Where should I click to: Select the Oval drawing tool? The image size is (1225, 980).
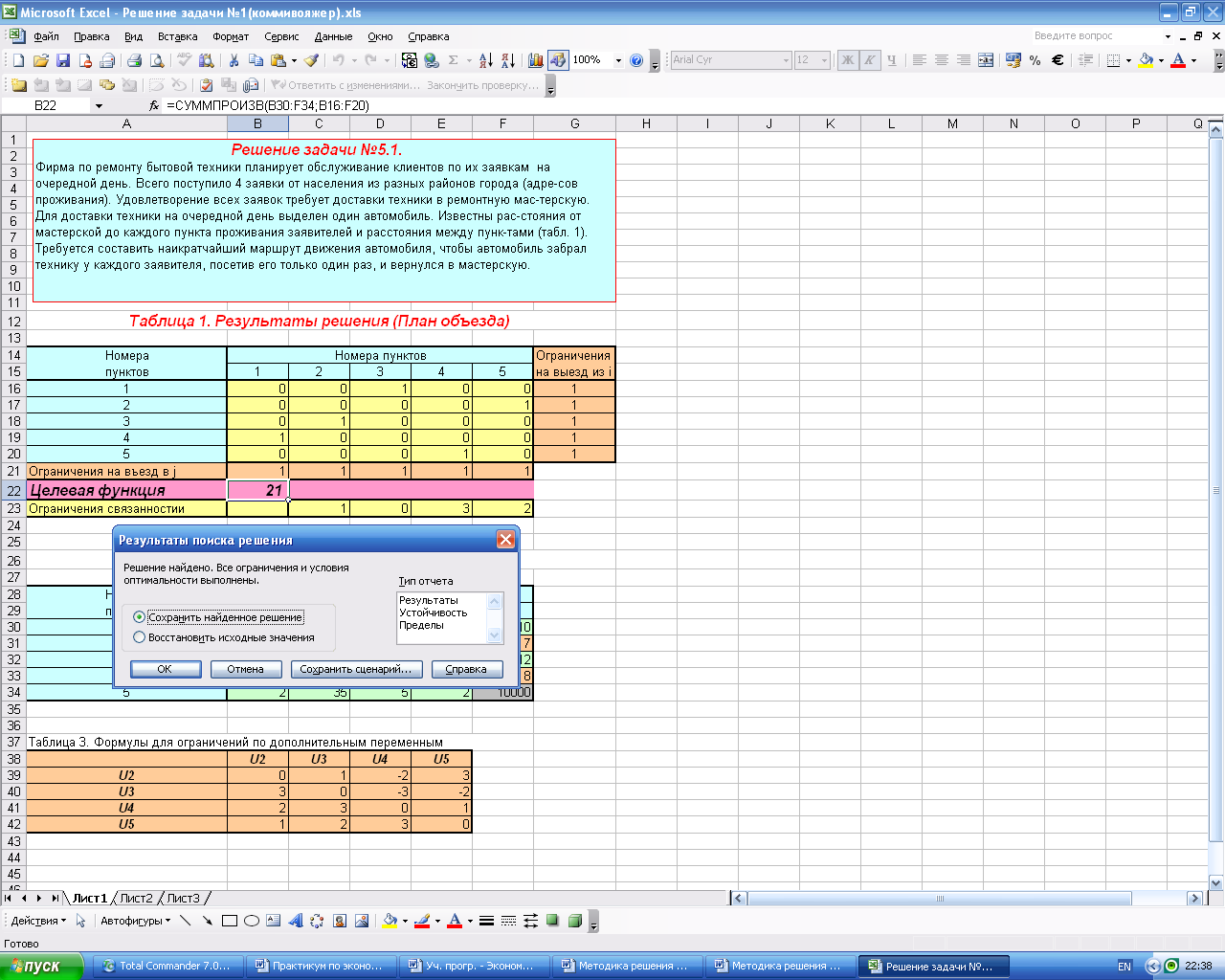tap(252, 921)
